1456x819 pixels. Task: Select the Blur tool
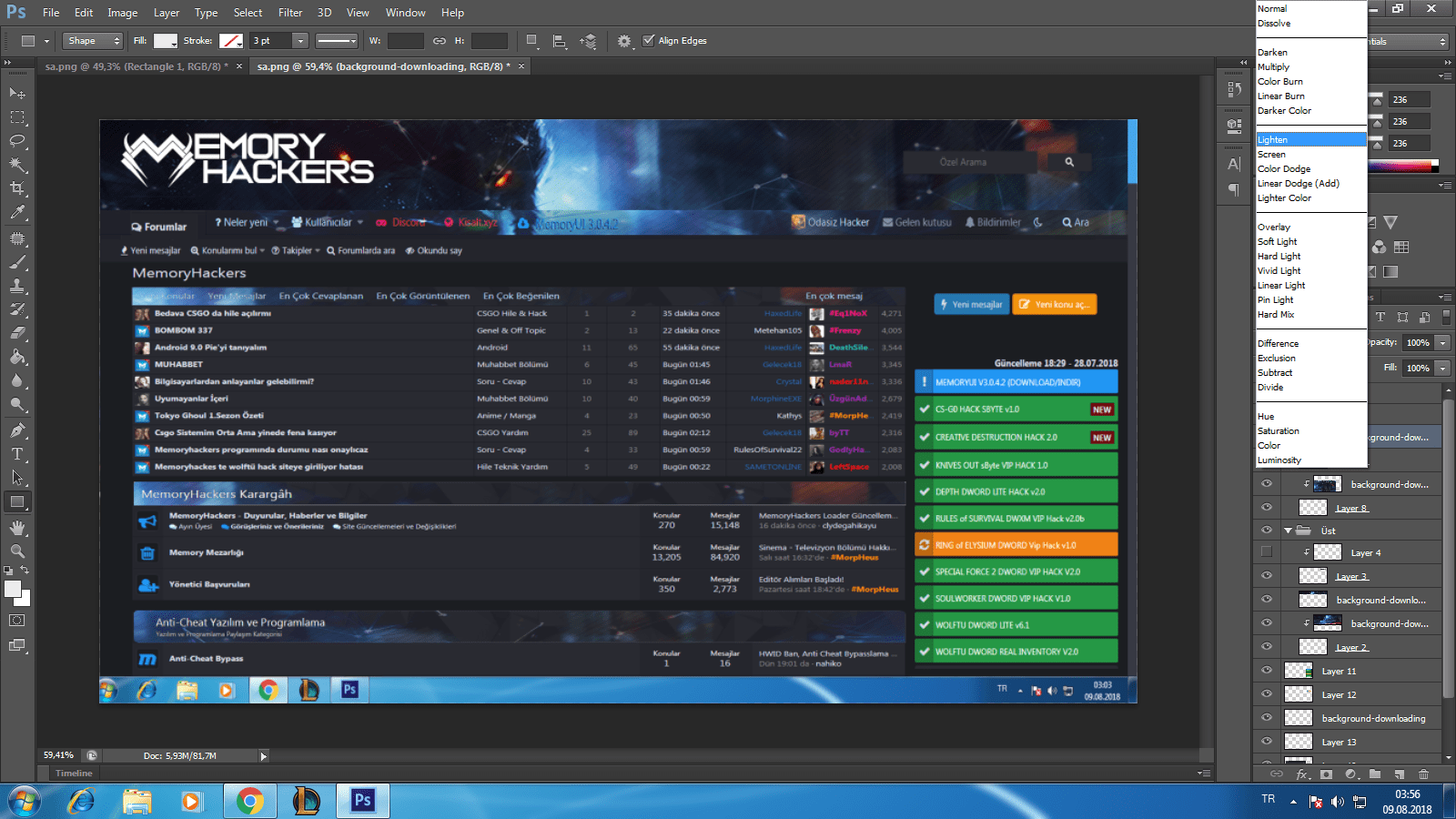pyautogui.click(x=17, y=380)
